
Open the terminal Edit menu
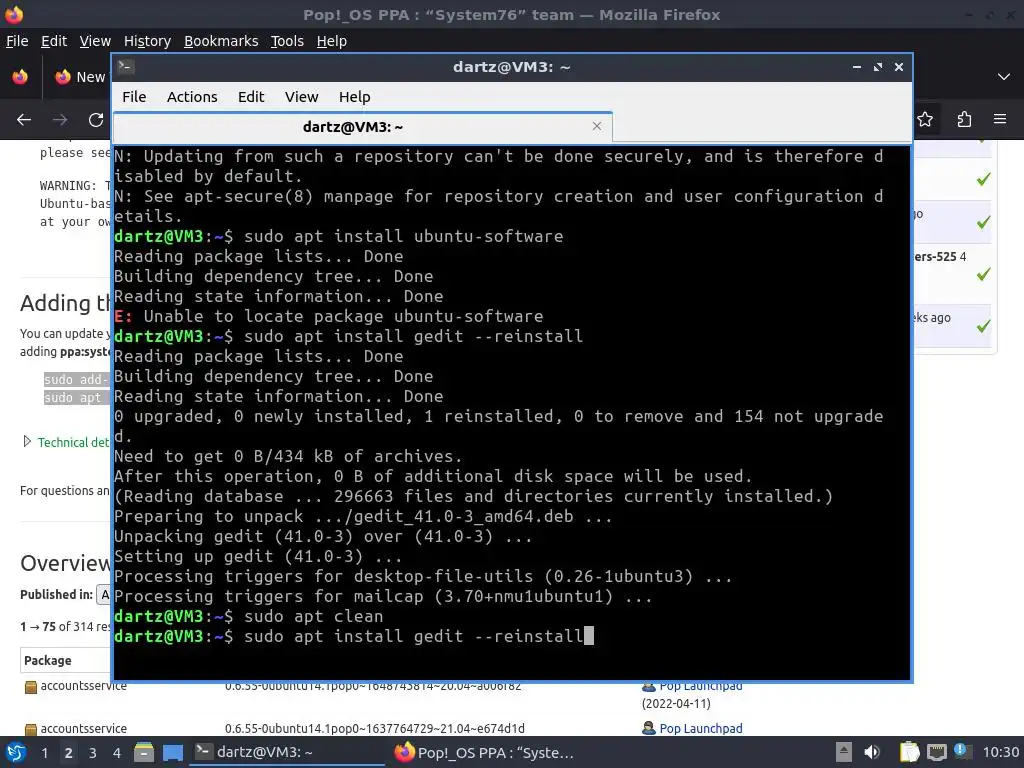[251, 97]
